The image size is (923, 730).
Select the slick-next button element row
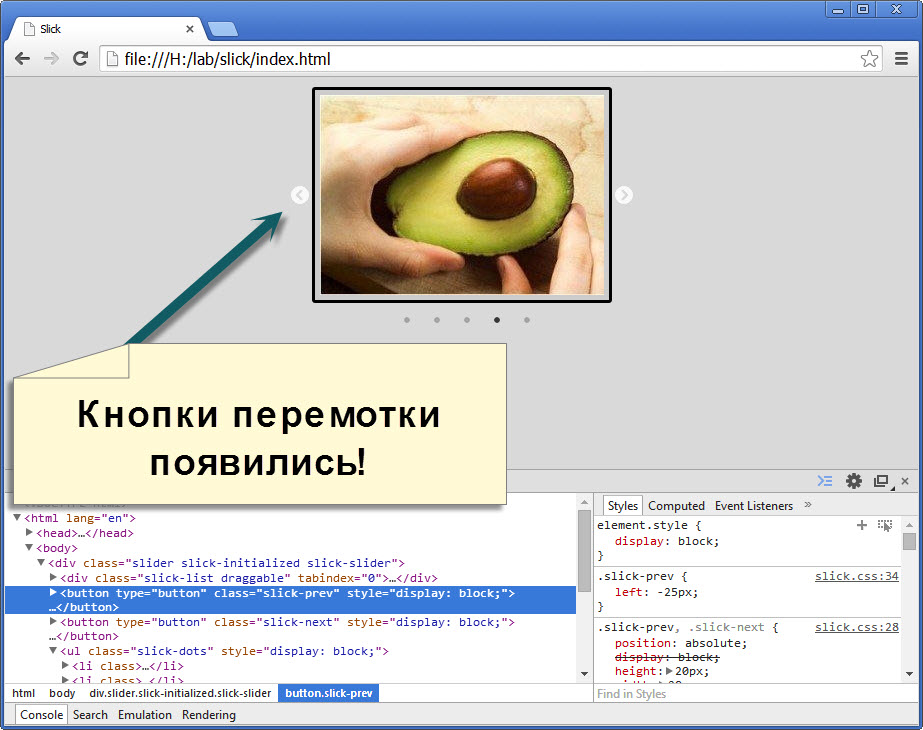[x=290, y=629]
